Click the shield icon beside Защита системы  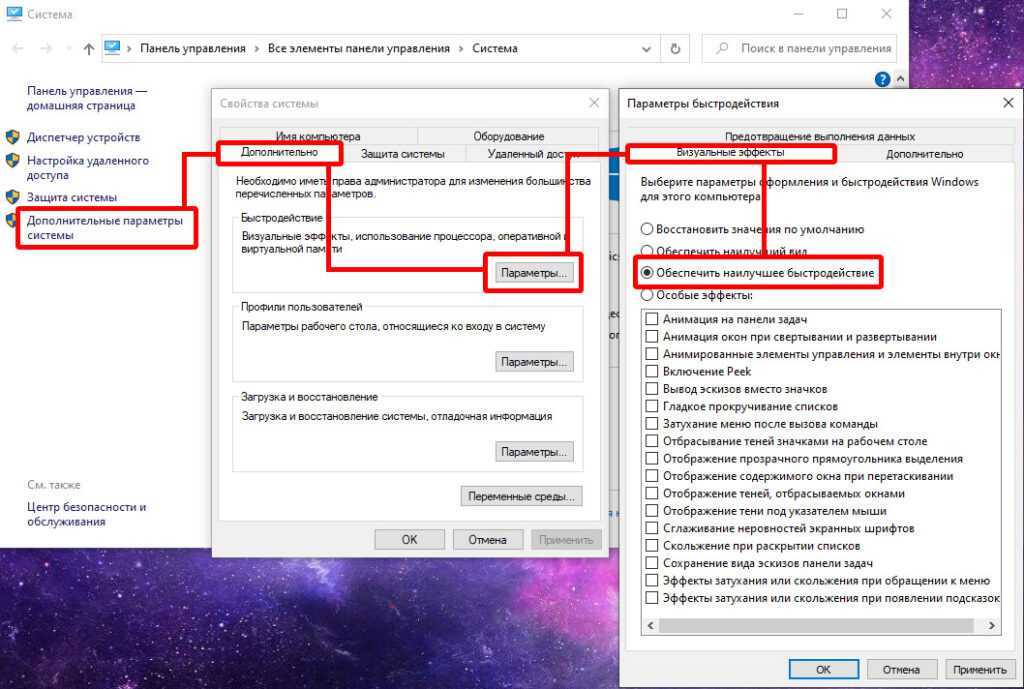click(13, 197)
